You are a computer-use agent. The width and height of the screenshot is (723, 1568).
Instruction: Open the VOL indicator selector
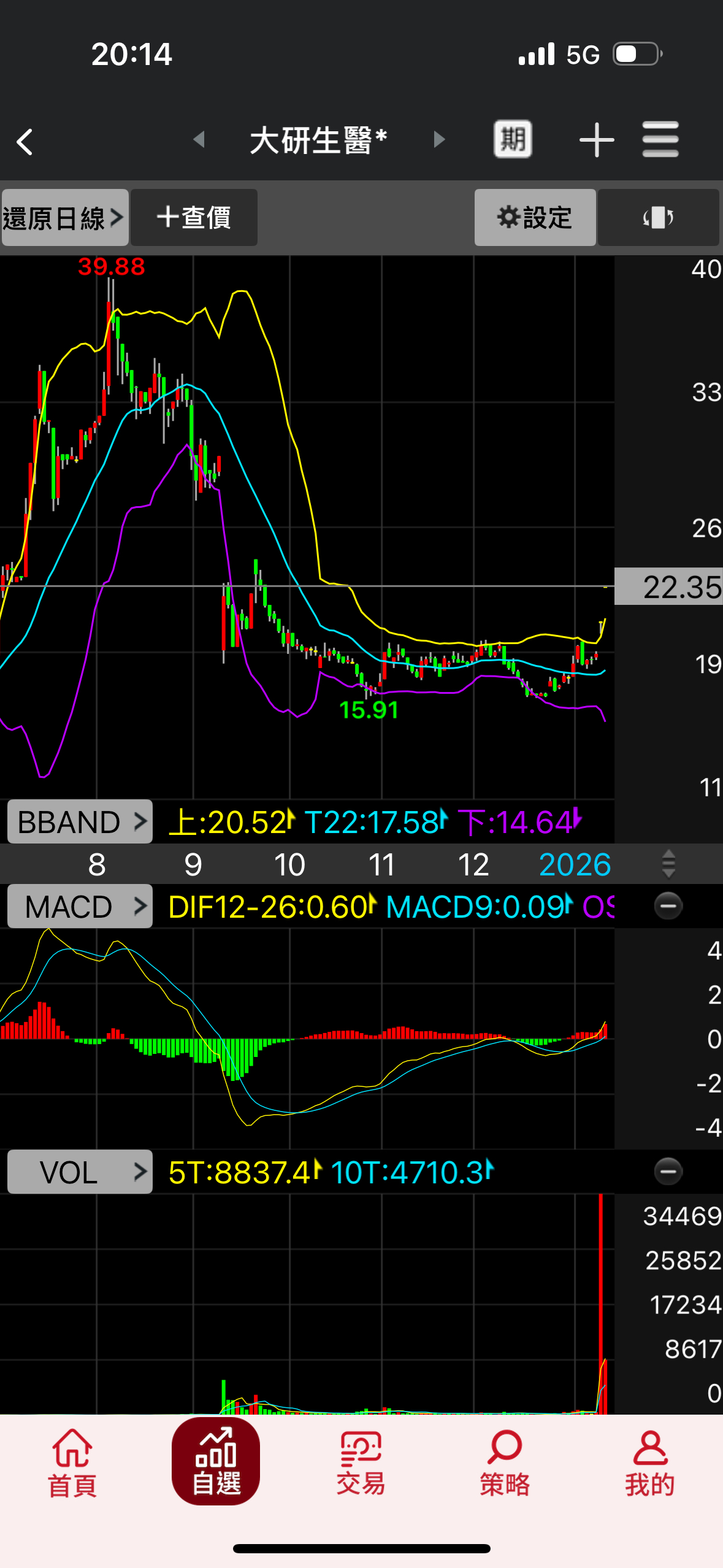coord(80,1172)
